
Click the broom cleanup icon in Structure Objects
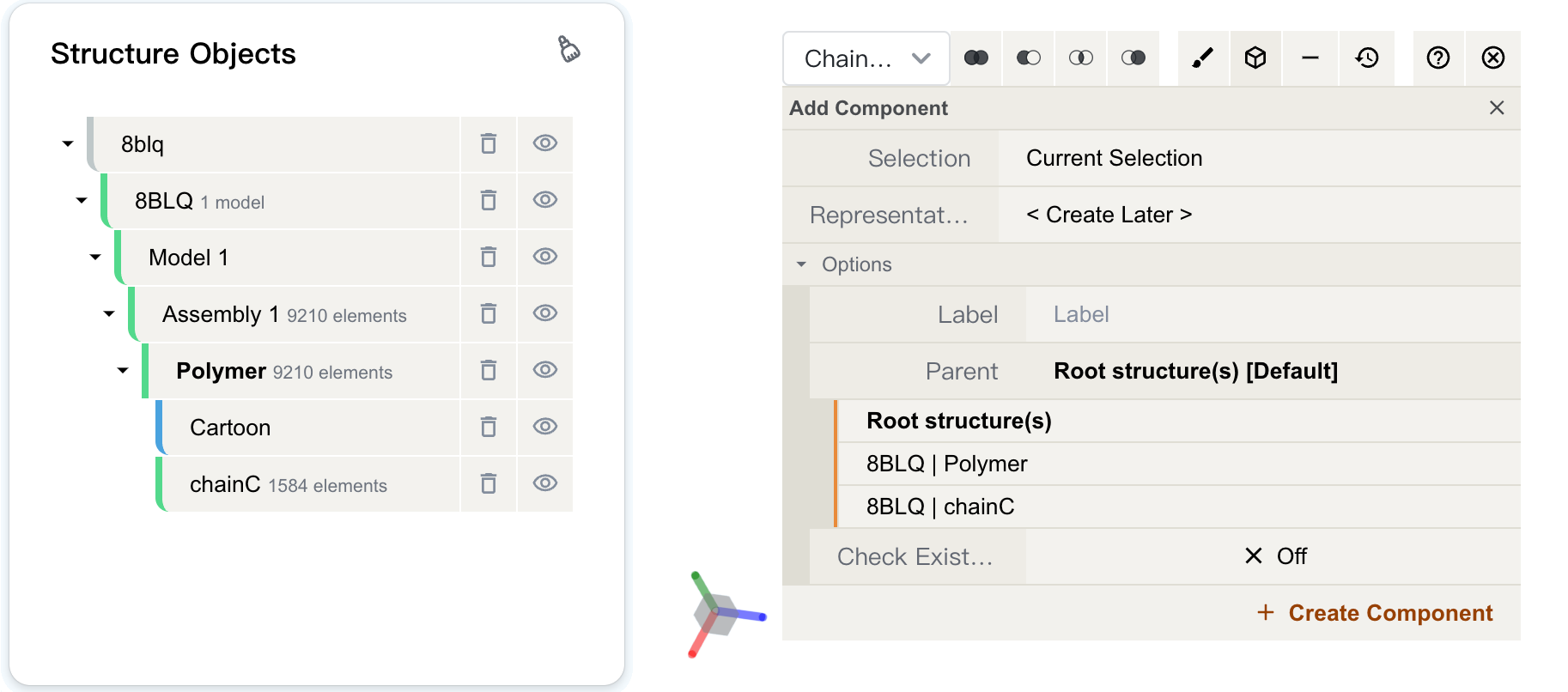568,49
